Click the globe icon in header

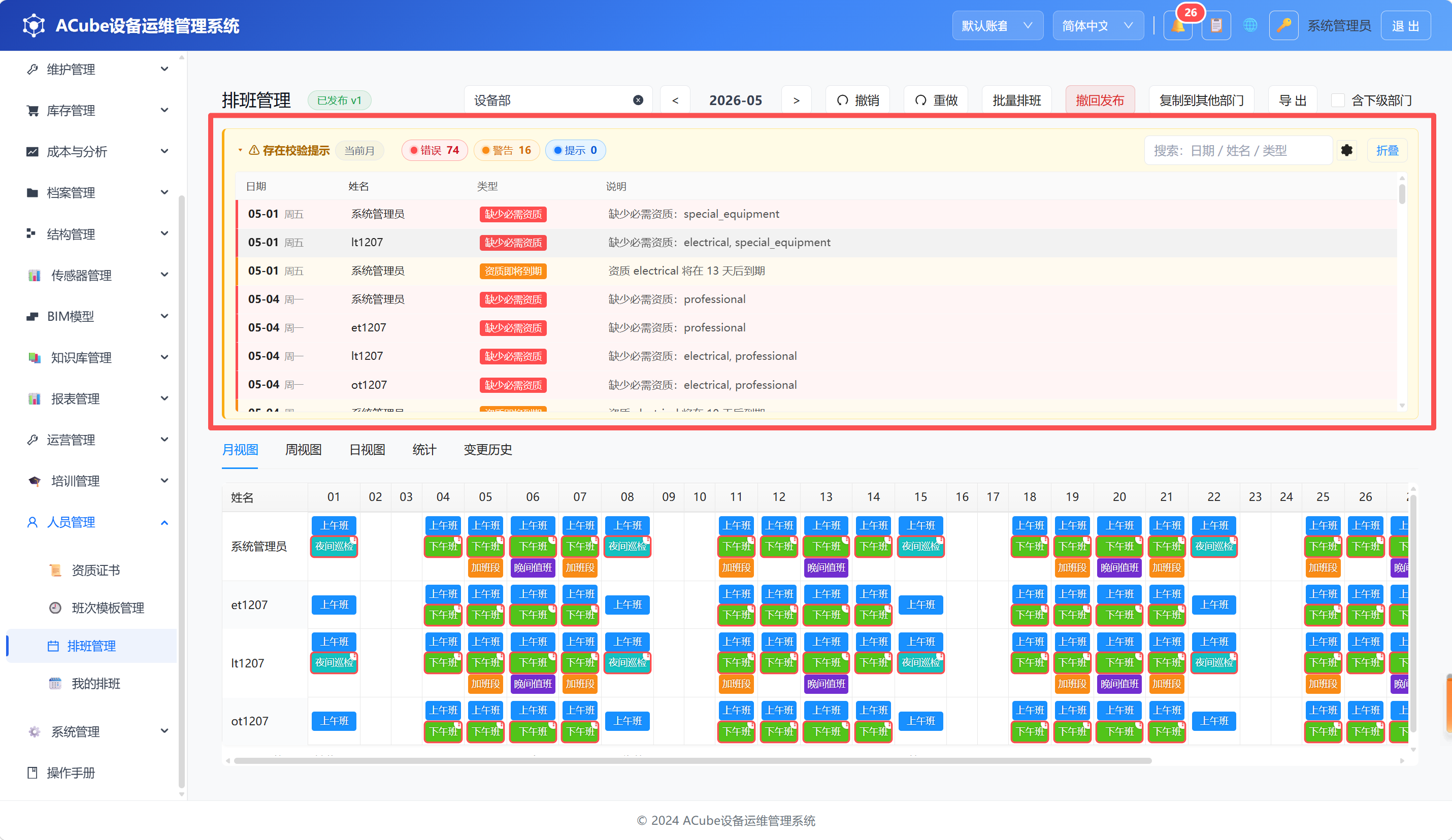coord(1250,26)
